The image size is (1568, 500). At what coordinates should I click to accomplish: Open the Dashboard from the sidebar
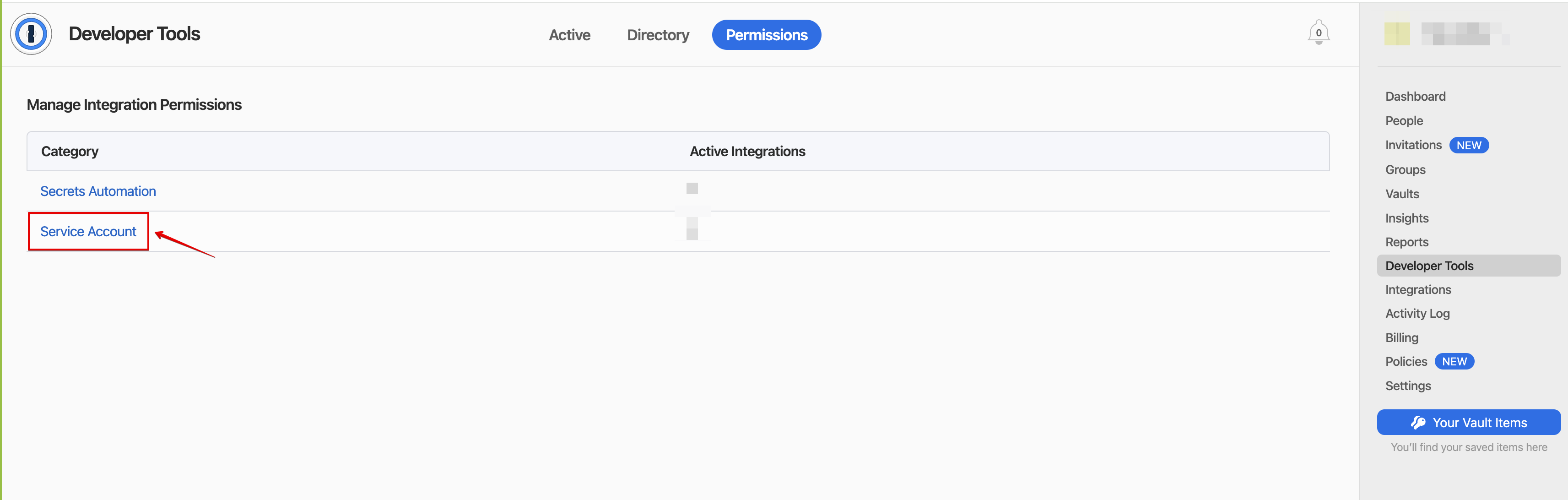1416,96
